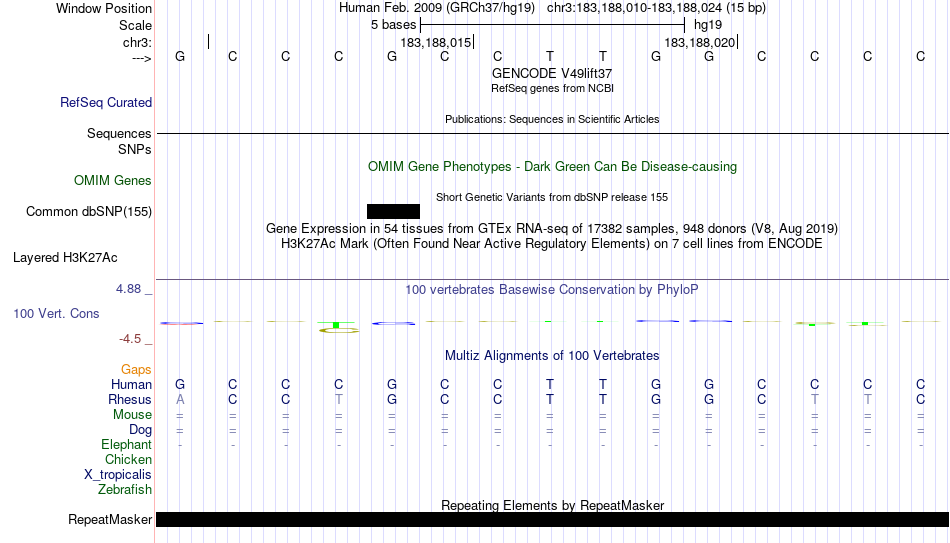The image size is (950, 543).
Task: Click the RepeatMasker track label
Action: click(x=110, y=519)
